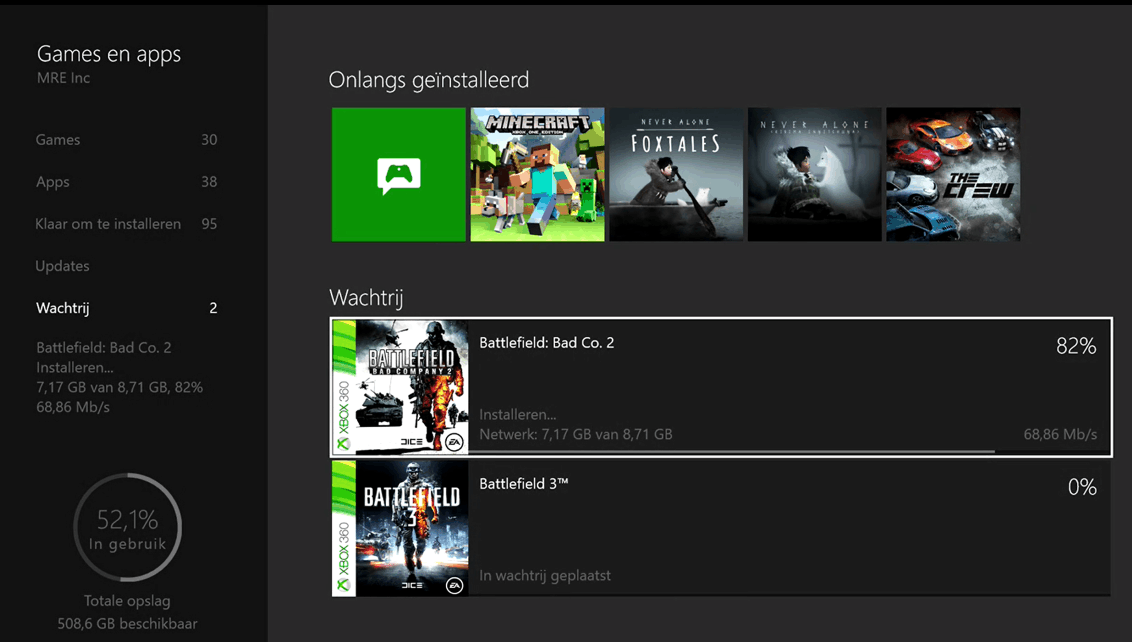Click the Battlefield Bad Company 2 cover art
The width and height of the screenshot is (1132, 642).
coord(400,387)
